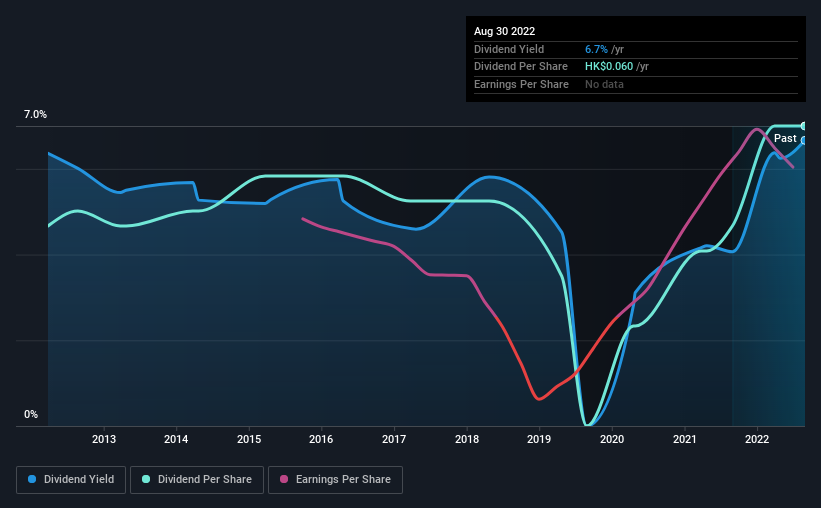Toggle the Dividend Per Share legend button
The width and height of the screenshot is (821, 508).
point(197,480)
